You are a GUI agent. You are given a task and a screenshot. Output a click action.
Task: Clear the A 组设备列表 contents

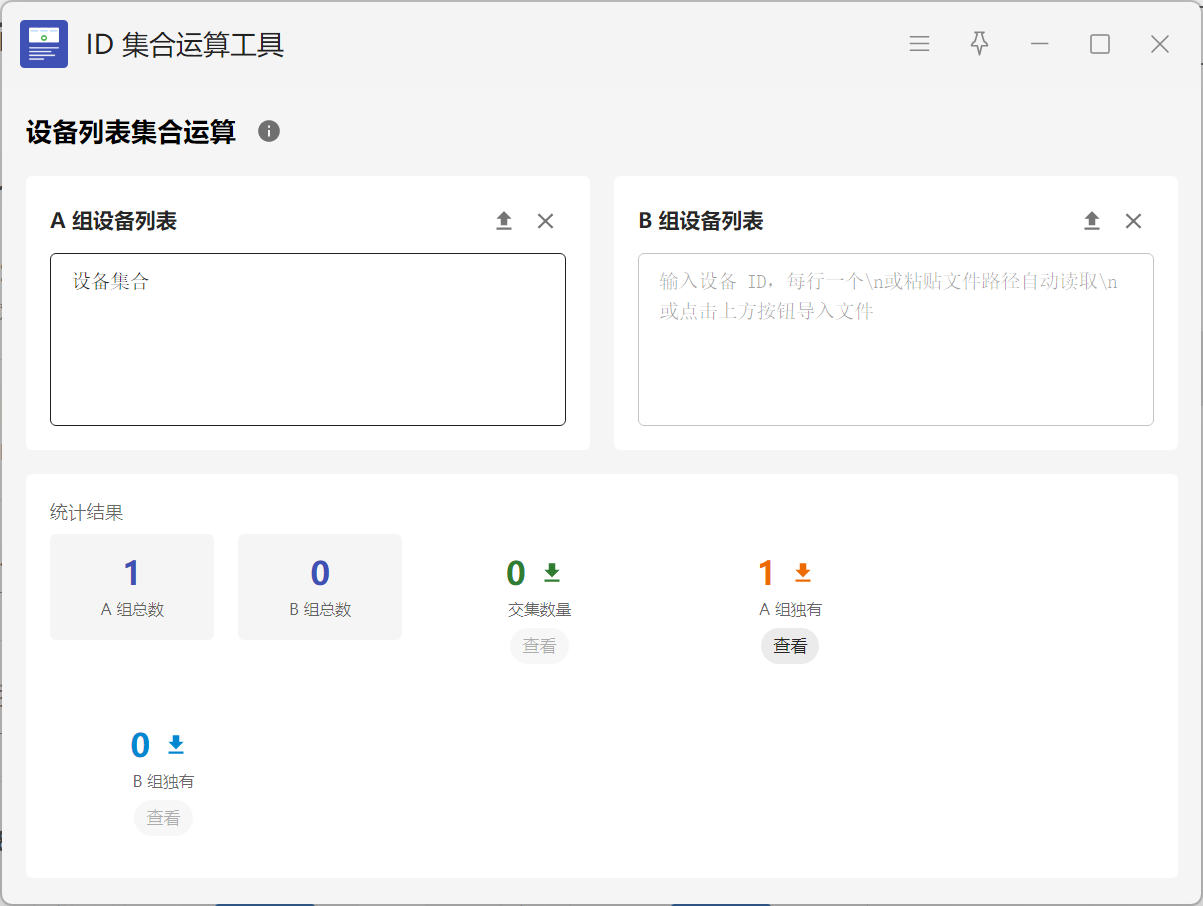[545, 221]
